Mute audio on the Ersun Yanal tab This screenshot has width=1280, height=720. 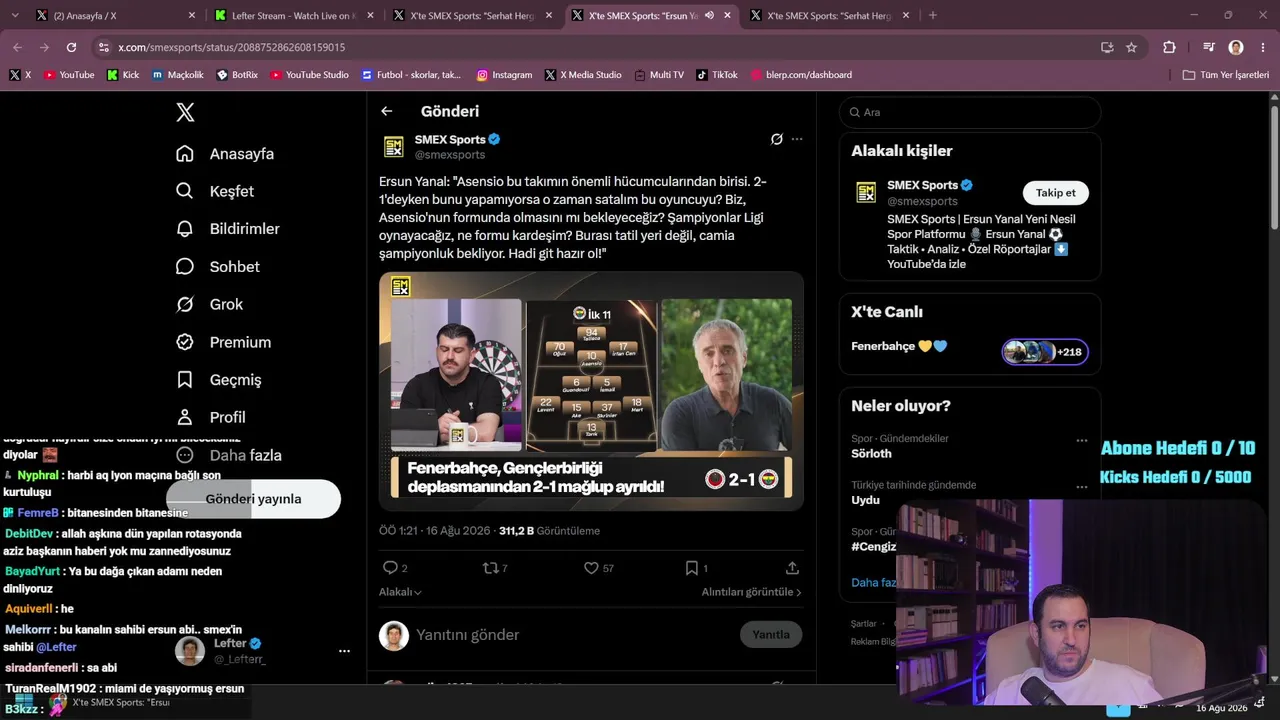[x=709, y=15]
